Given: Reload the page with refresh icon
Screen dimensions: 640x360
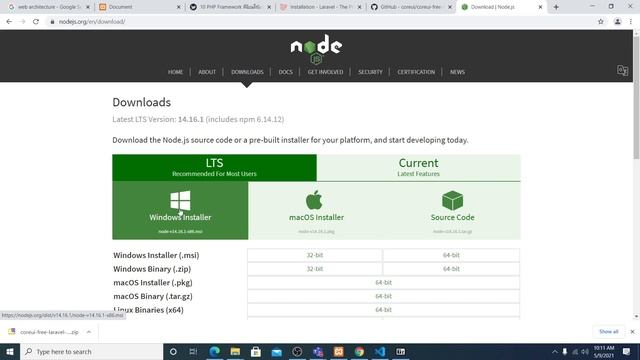Looking at the screenshot, I should [x=36, y=22].
